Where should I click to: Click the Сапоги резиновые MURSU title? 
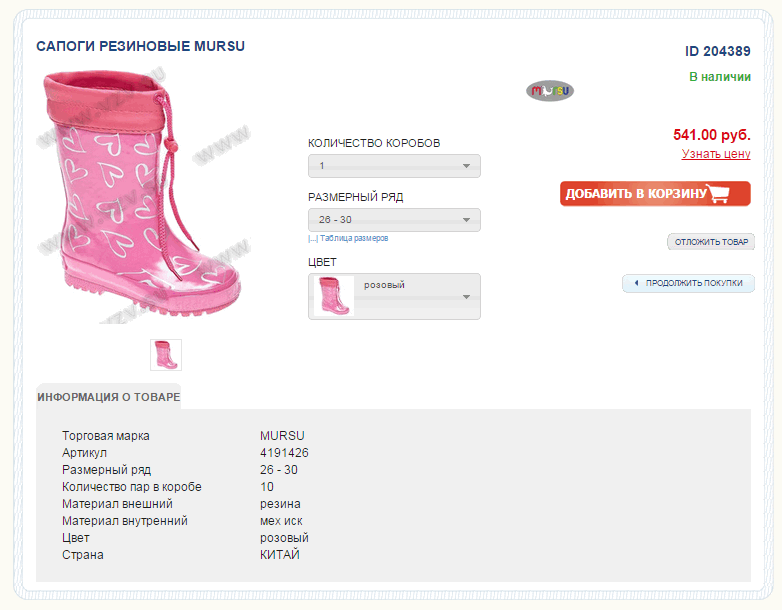(140, 46)
